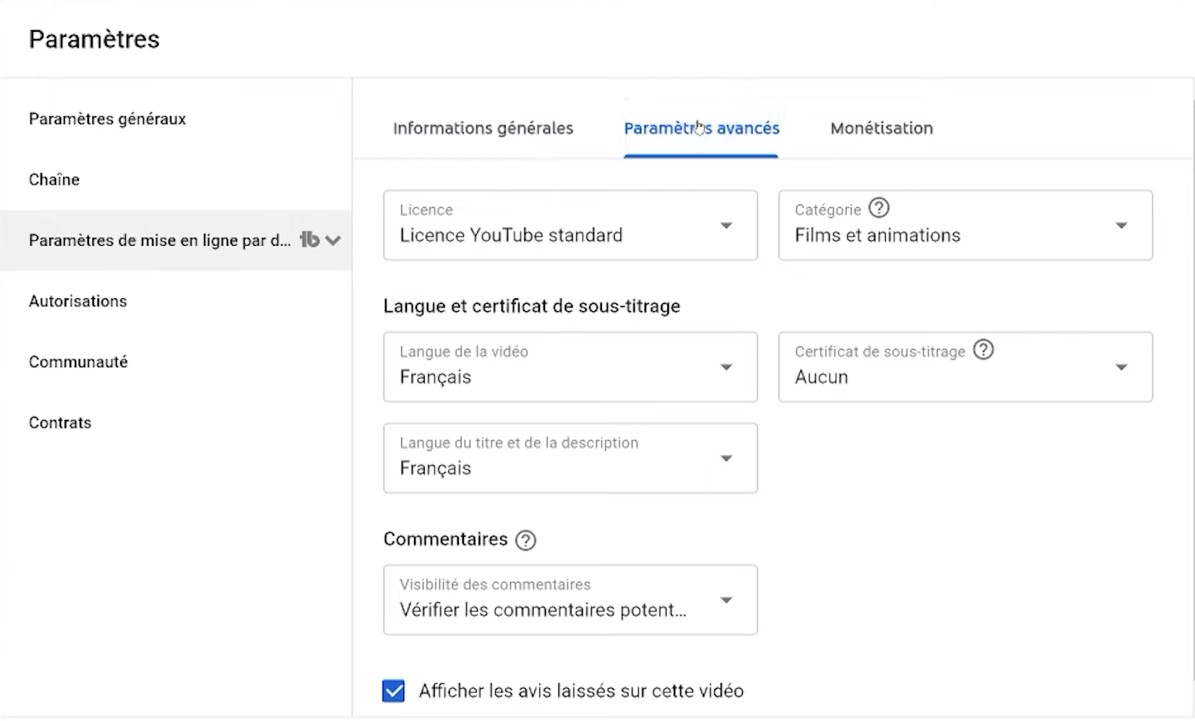Switch to the Monétisation tab

pos(882,128)
